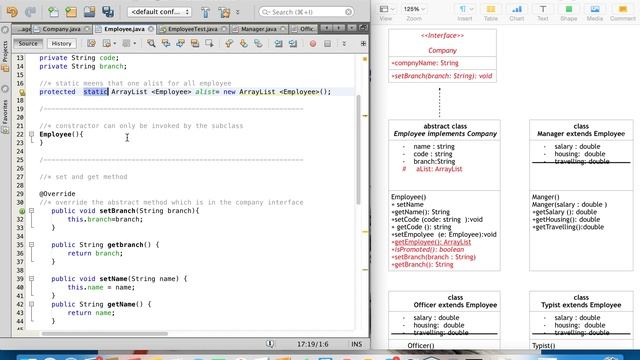The width and height of the screenshot is (640, 360).
Task: Open the EmployeeTest.java tab
Action: click(192, 29)
